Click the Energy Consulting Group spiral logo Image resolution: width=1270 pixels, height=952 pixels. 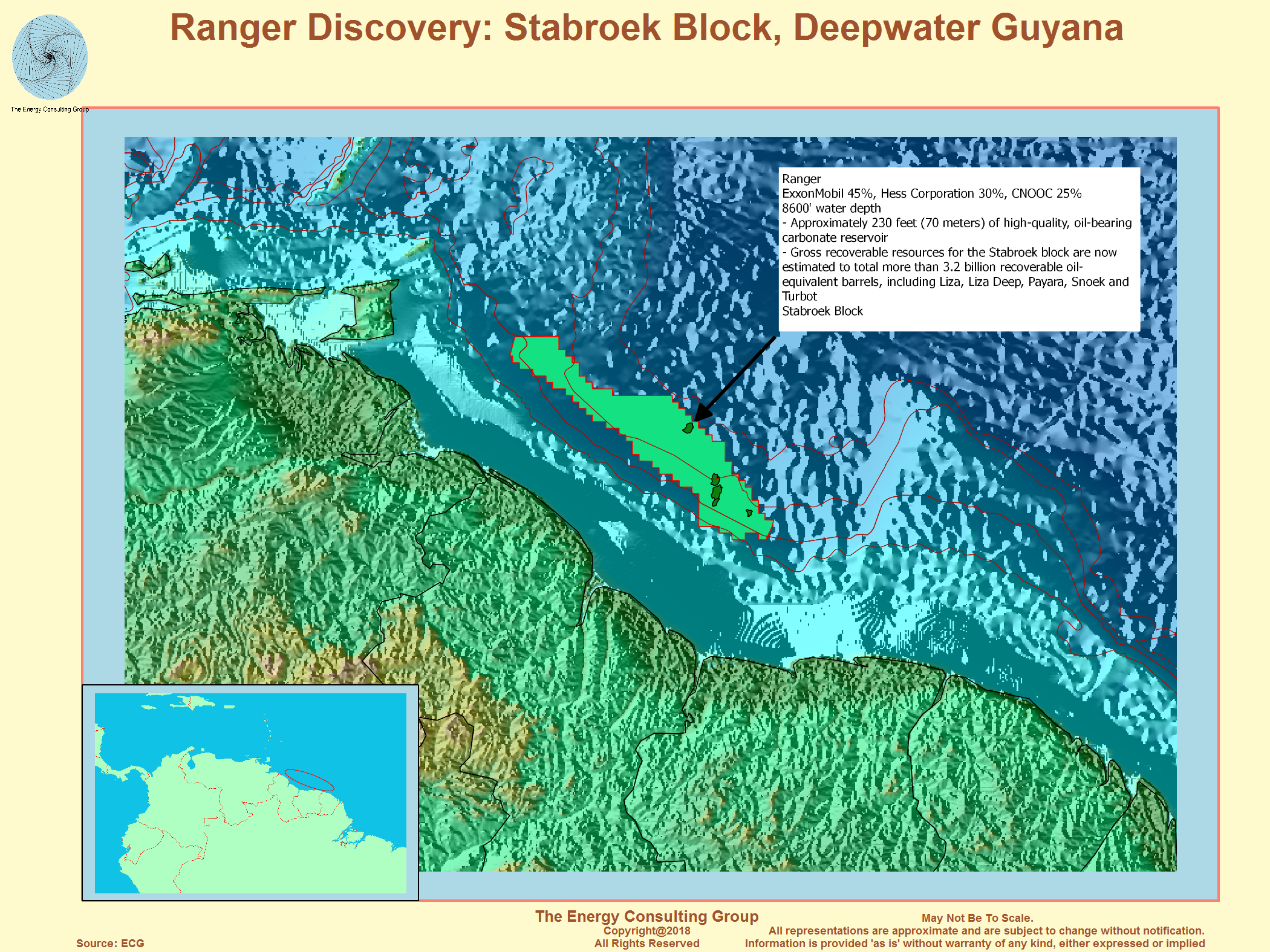(x=50, y=57)
